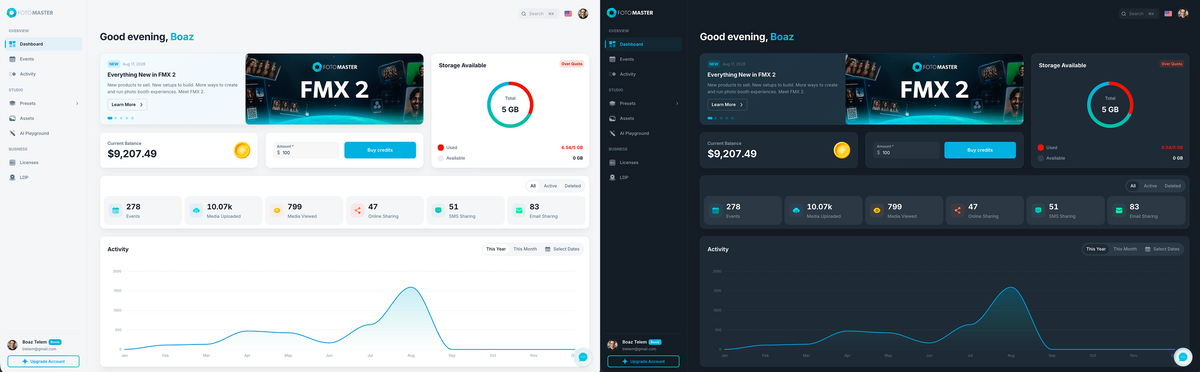Select Deleted filter tab in dark theme

coord(1172,186)
